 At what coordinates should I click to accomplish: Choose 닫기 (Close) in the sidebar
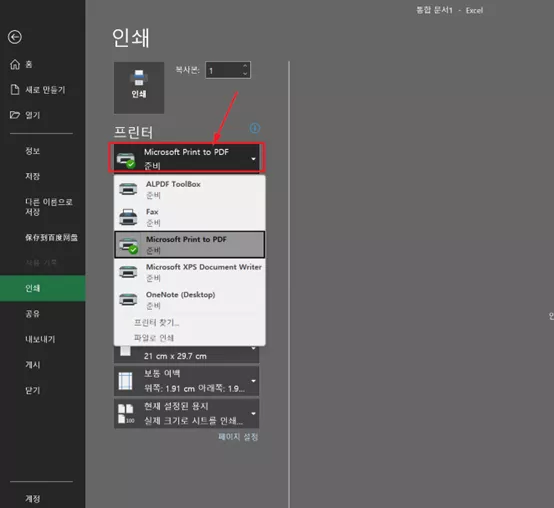click(33, 390)
